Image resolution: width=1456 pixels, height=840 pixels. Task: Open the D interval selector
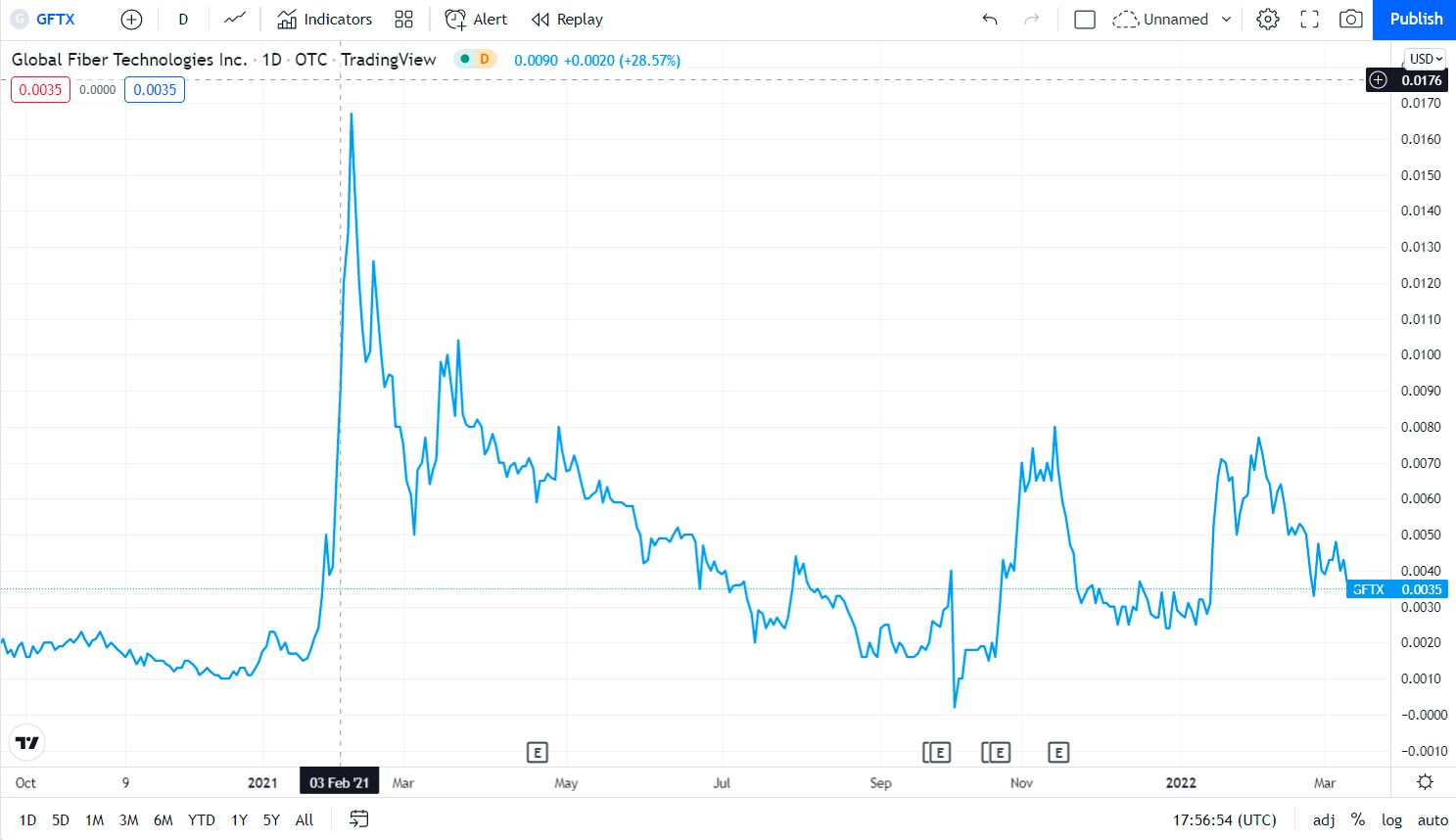pos(183,20)
